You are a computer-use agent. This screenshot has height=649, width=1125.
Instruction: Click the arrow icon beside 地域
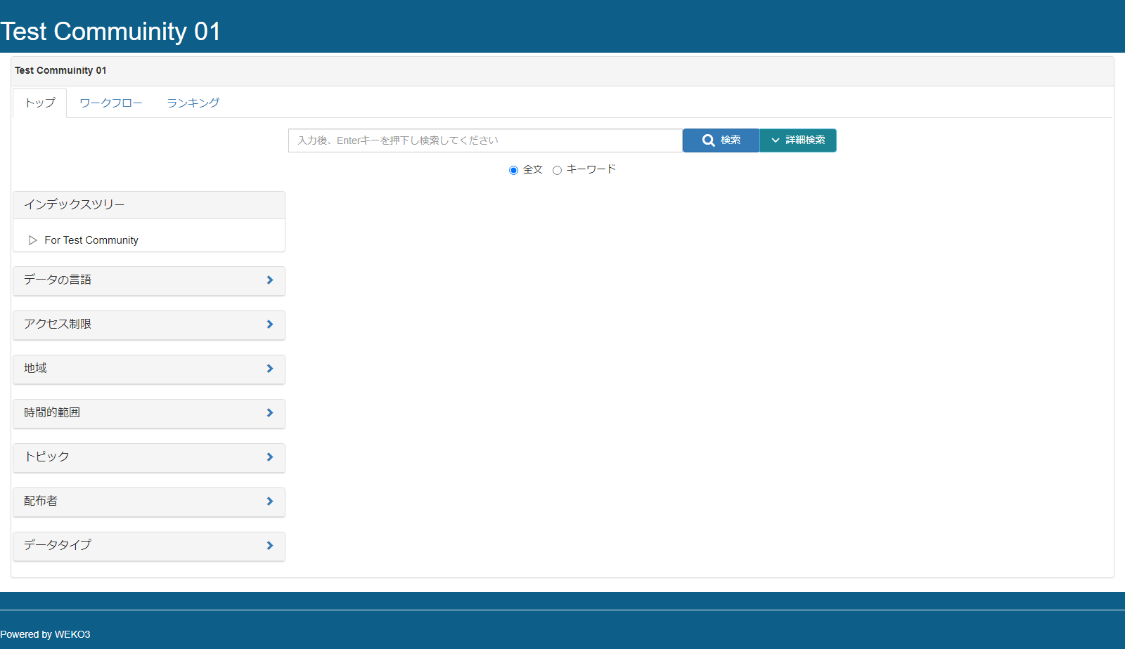pos(270,368)
